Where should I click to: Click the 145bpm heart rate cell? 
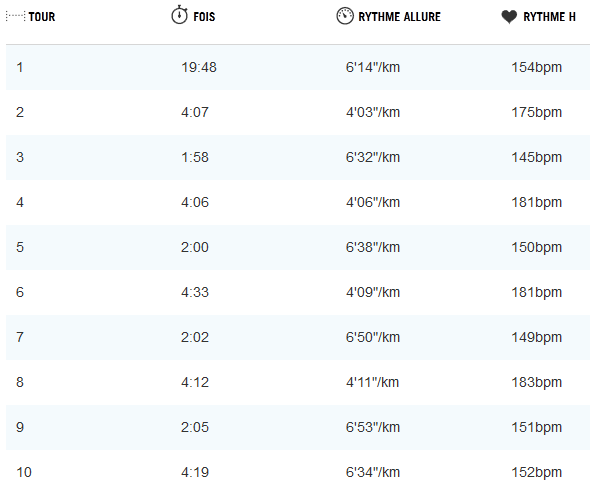(x=536, y=157)
